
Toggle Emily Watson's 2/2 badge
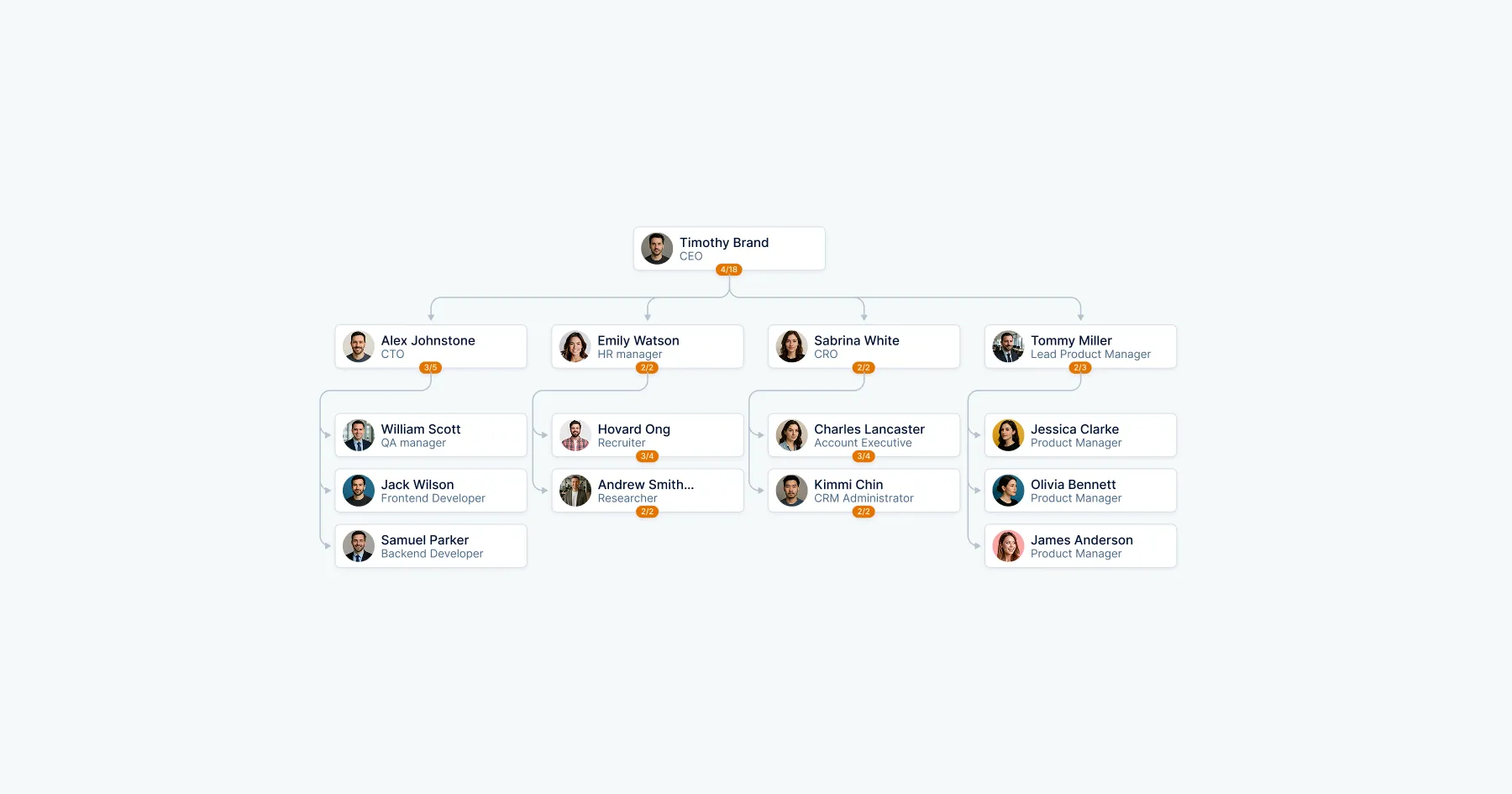tap(647, 367)
